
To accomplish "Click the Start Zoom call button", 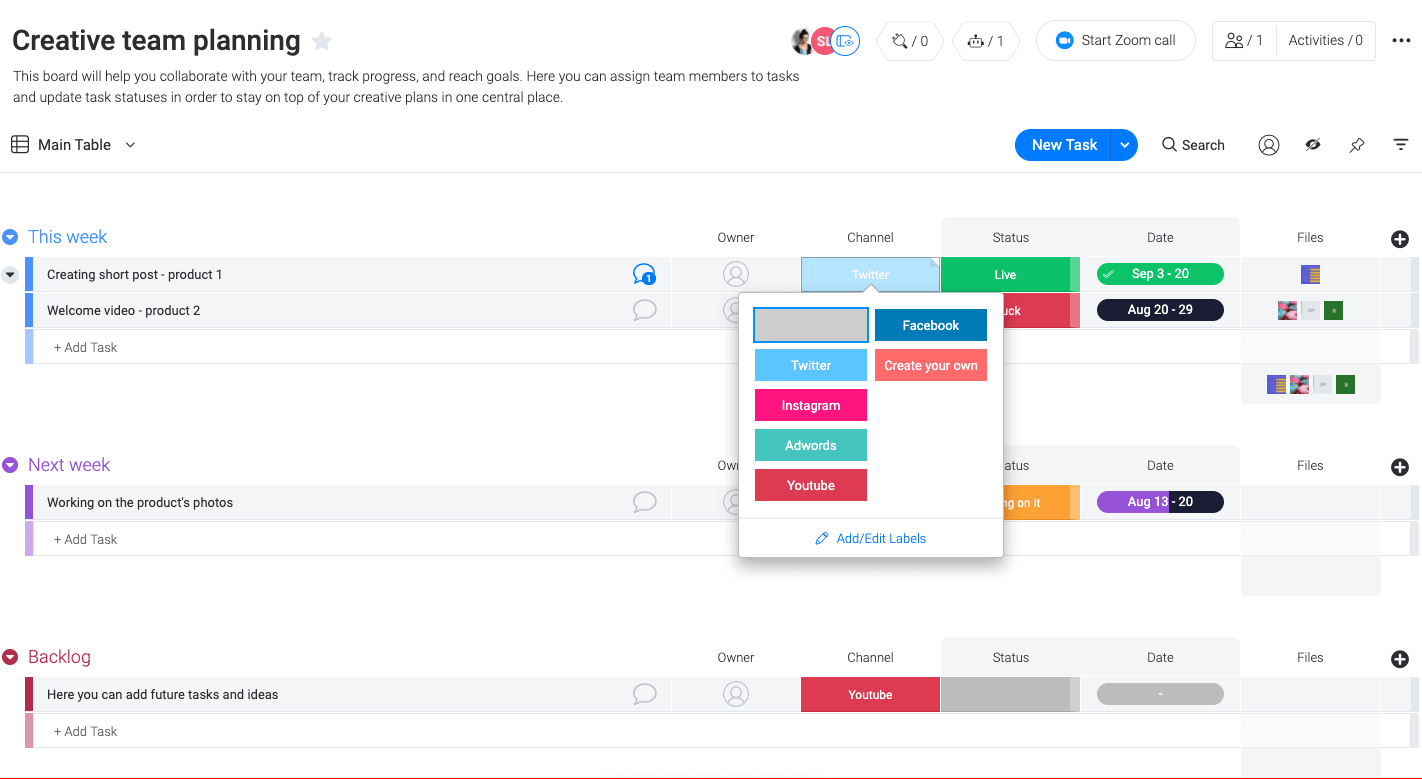I will 1115,40.
